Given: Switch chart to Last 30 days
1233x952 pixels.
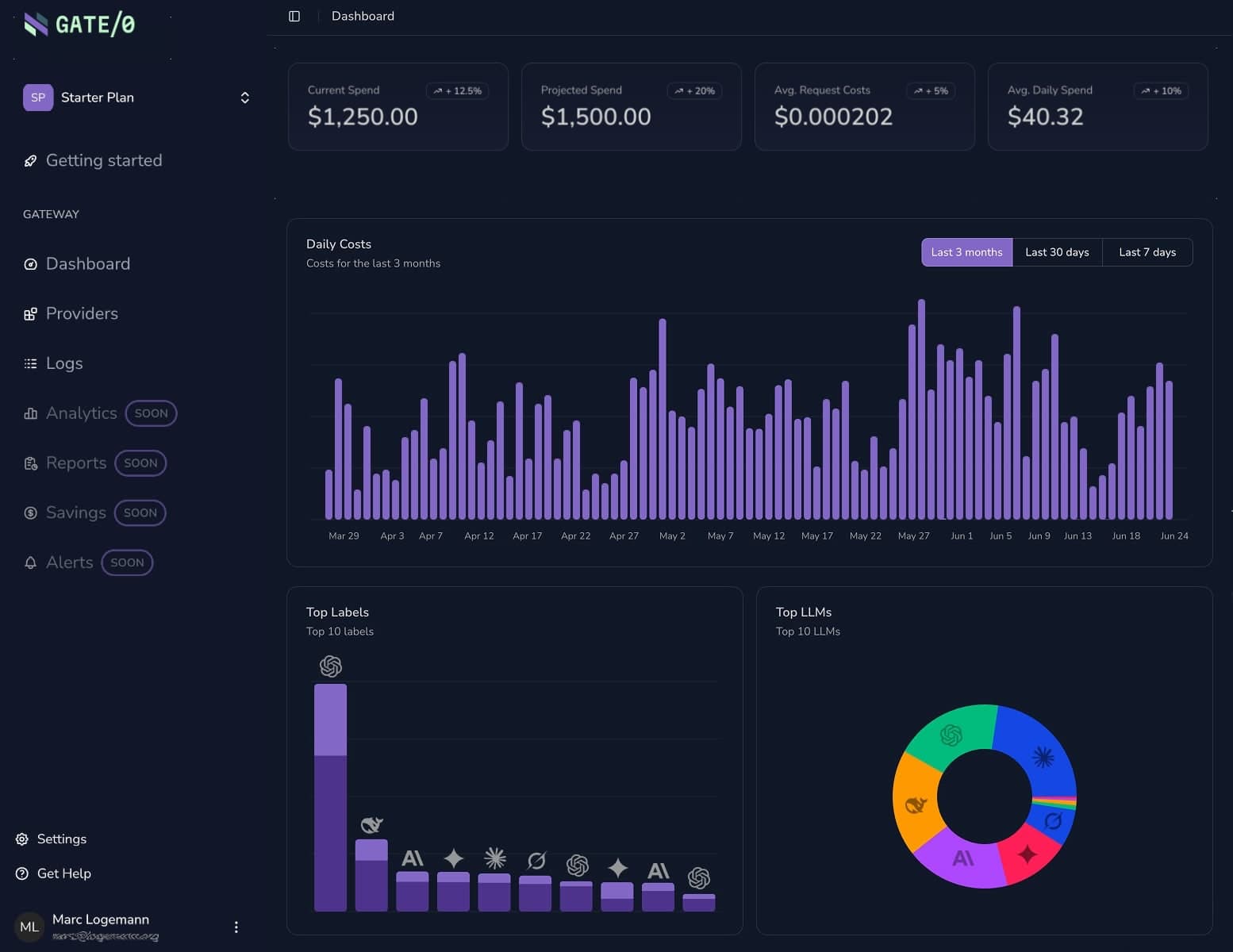Looking at the screenshot, I should click(1057, 252).
